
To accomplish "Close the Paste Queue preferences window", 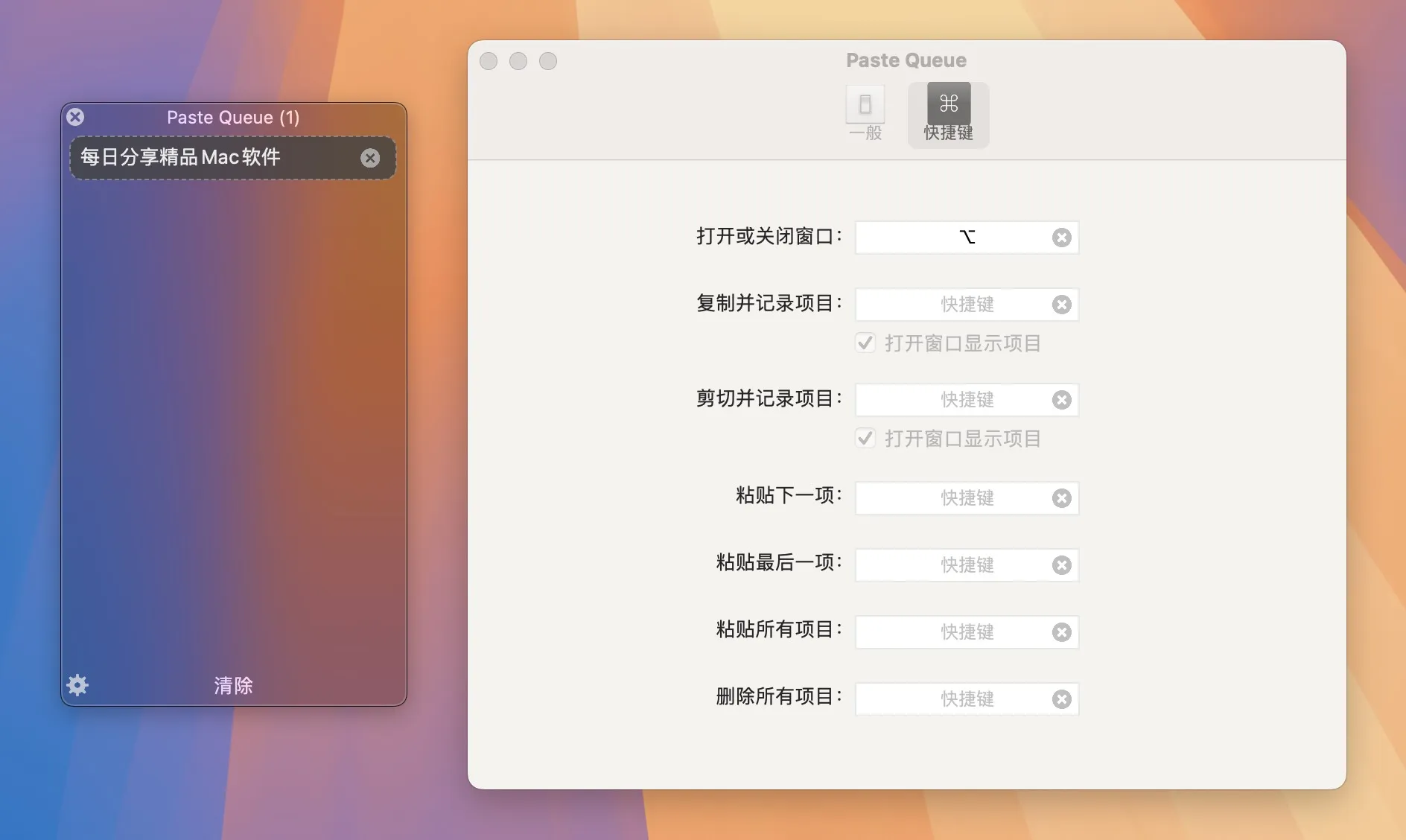I will click(489, 61).
